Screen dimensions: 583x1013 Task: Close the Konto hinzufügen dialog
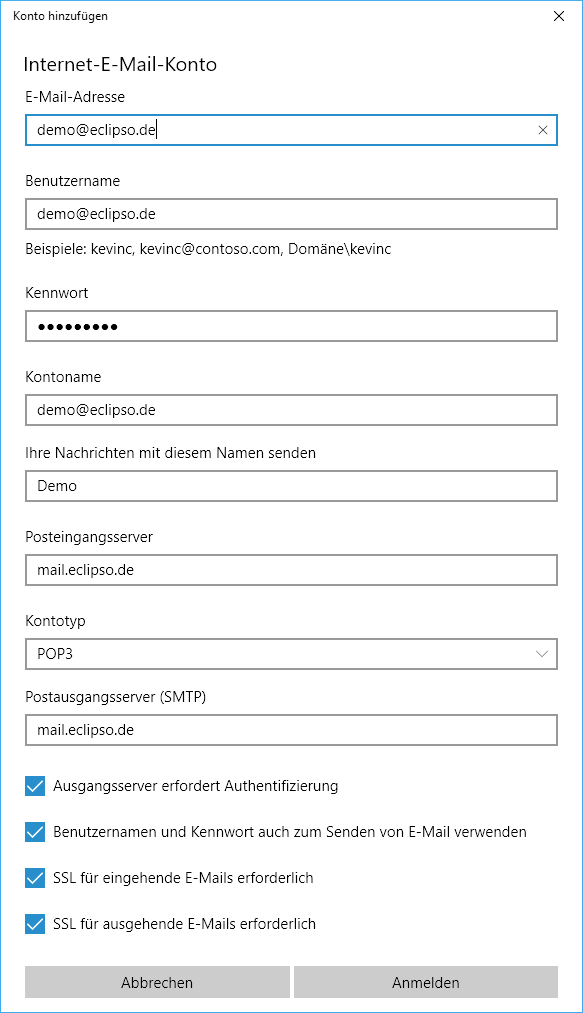point(558,16)
